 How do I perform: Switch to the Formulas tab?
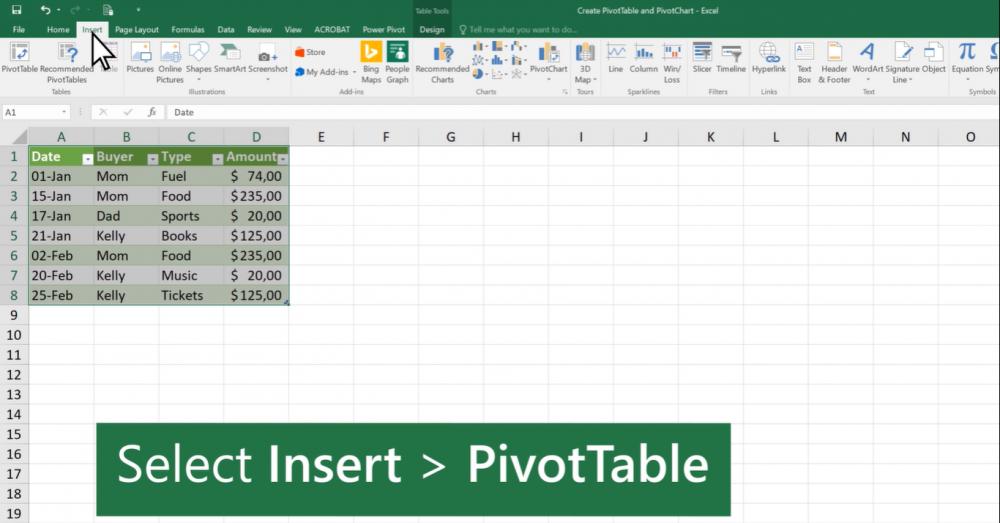[188, 29]
